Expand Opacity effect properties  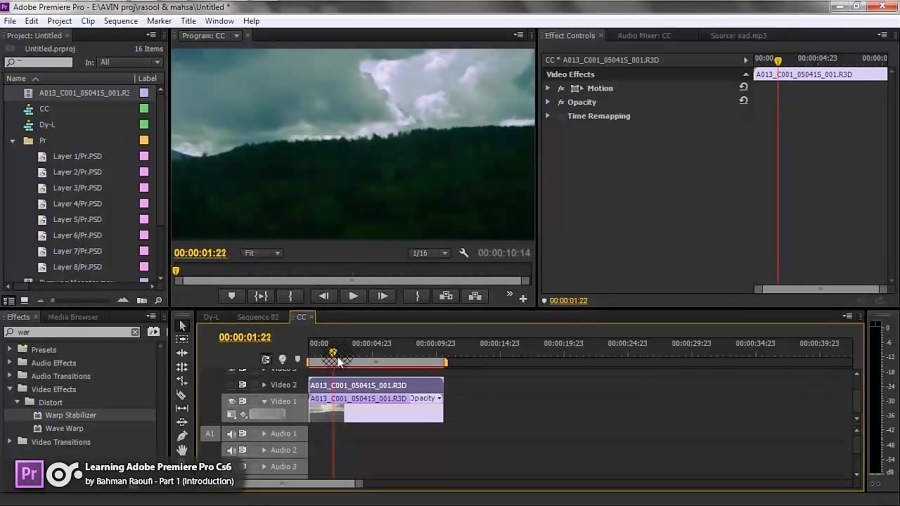[548, 102]
